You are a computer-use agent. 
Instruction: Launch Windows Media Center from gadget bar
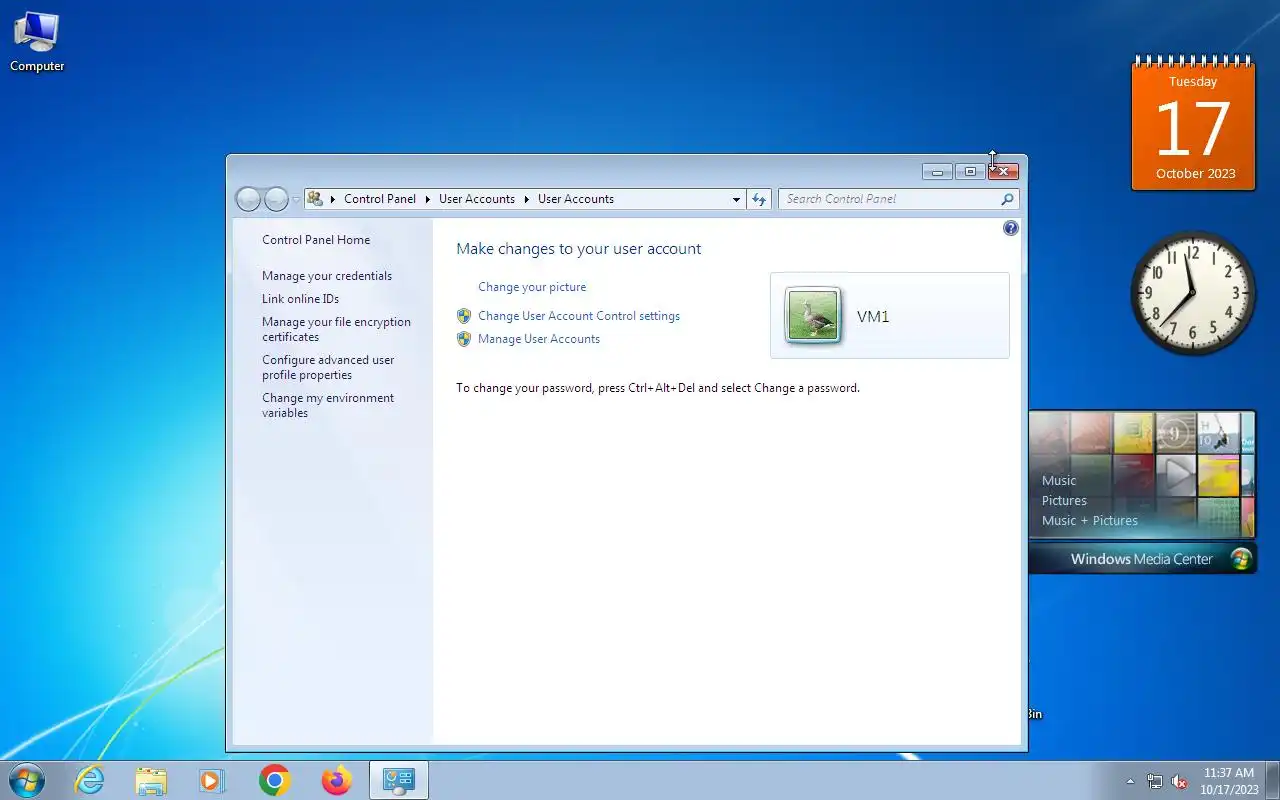(1141, 559)
